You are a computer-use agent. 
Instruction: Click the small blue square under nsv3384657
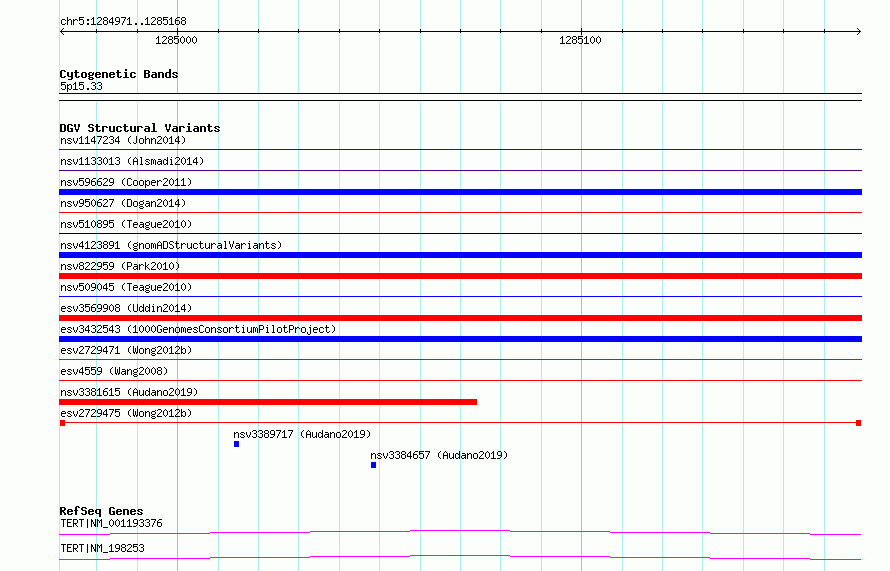pyautogui.click(x=373, y=465)
